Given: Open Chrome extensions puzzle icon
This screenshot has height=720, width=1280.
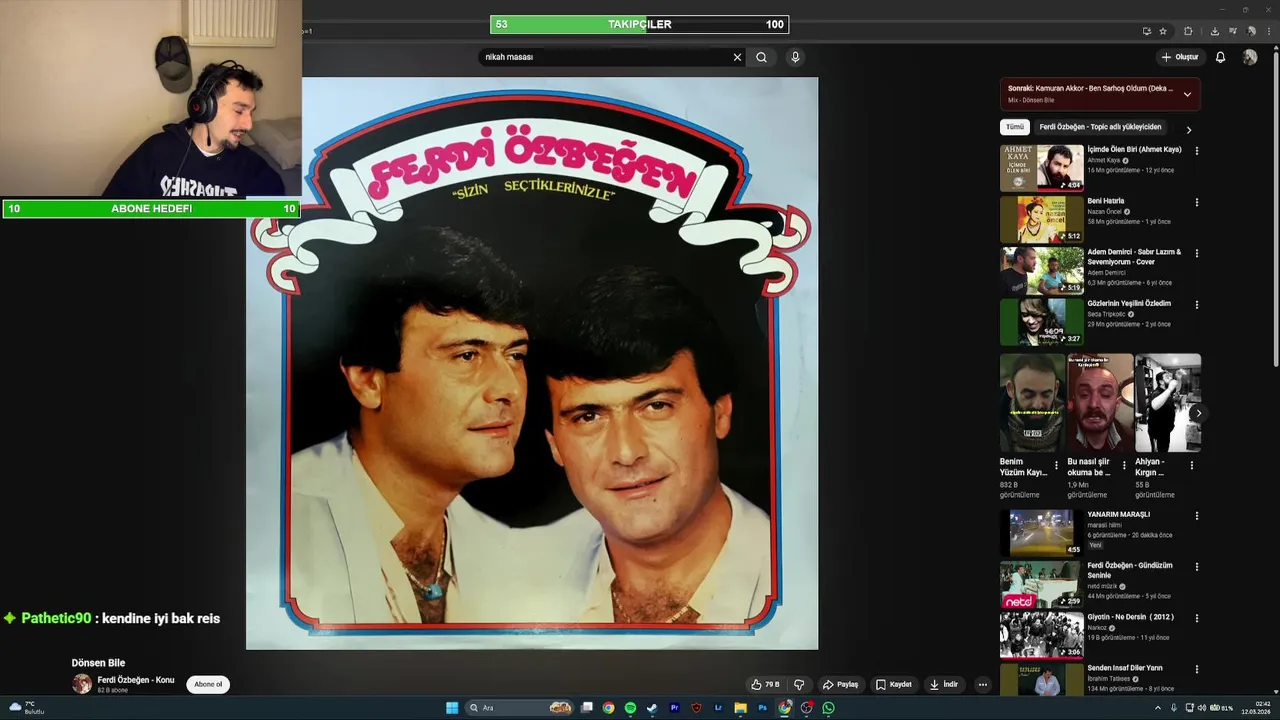Looking at the screenshot, I should (x=1188, y=31).
